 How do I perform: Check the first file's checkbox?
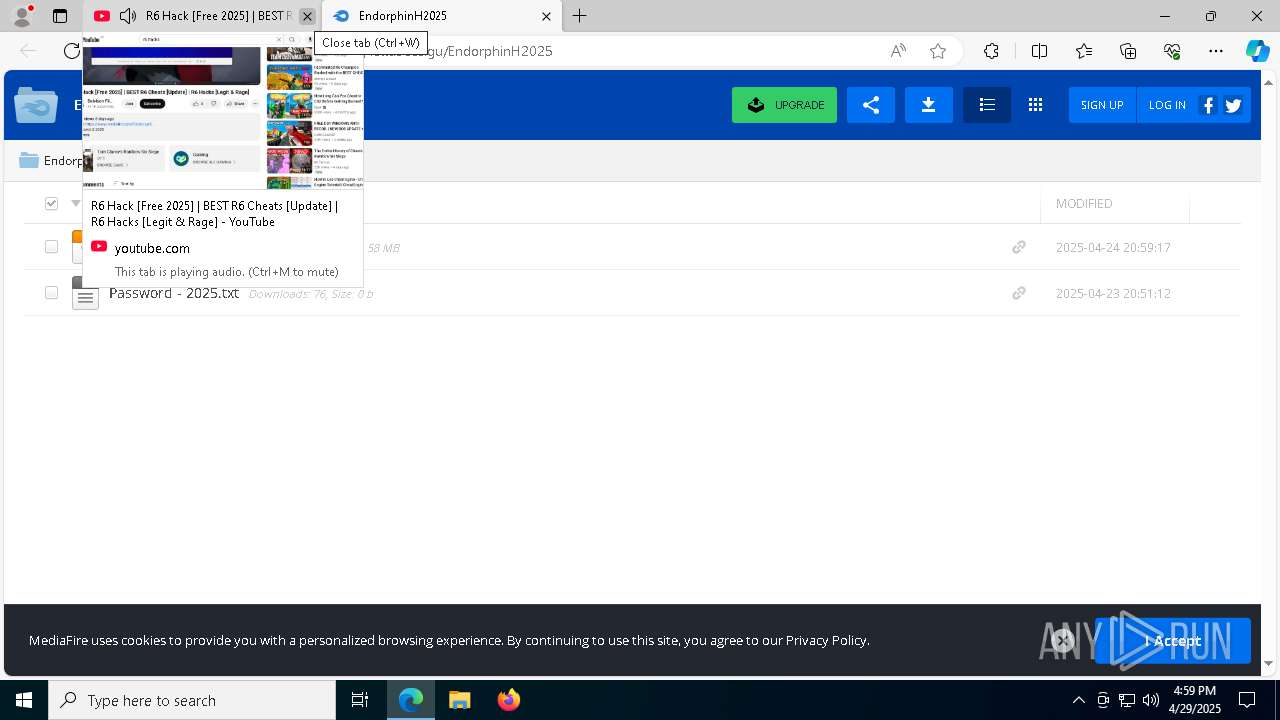[x=51, y=247]
